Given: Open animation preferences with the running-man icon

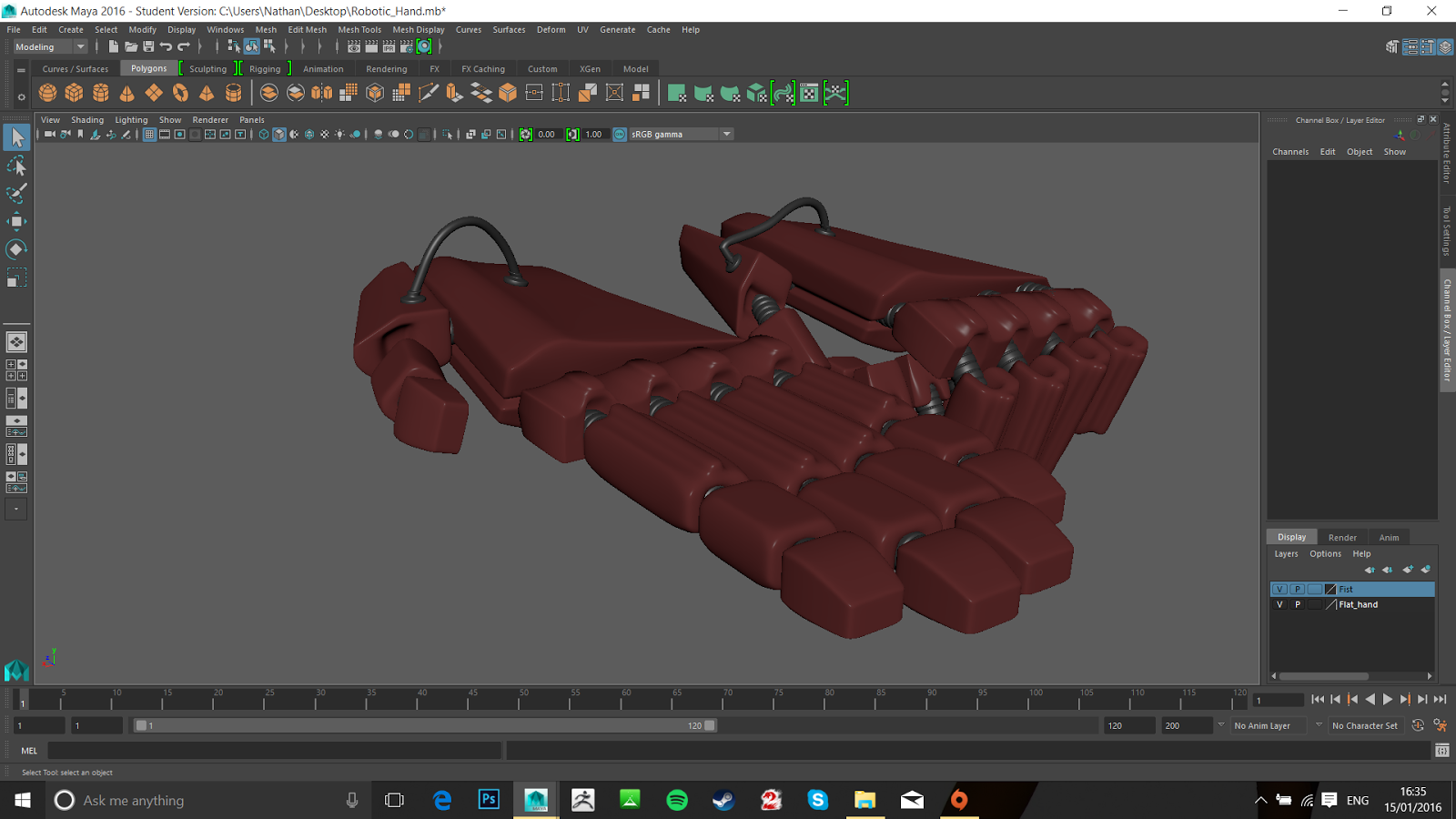Looking at the screenshot, I should [1441, 725].
